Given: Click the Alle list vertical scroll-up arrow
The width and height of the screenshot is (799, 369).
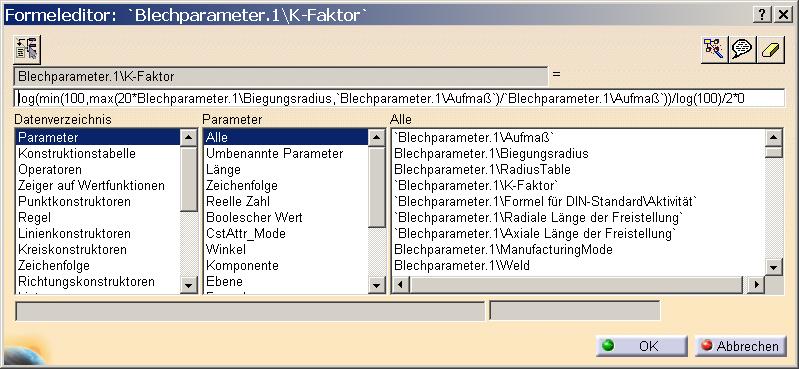Looking at the screenshot, I should [x=774, y=138].
